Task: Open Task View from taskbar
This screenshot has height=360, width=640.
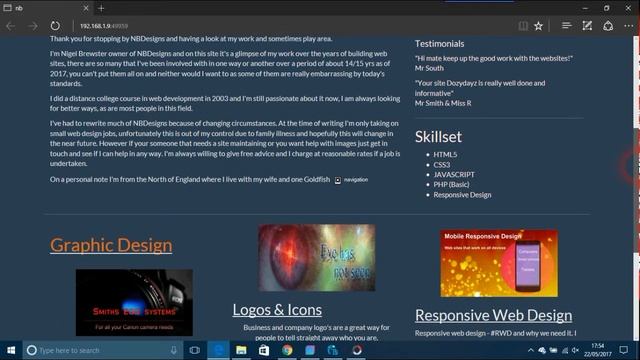Action: click(x=195, y=350)
